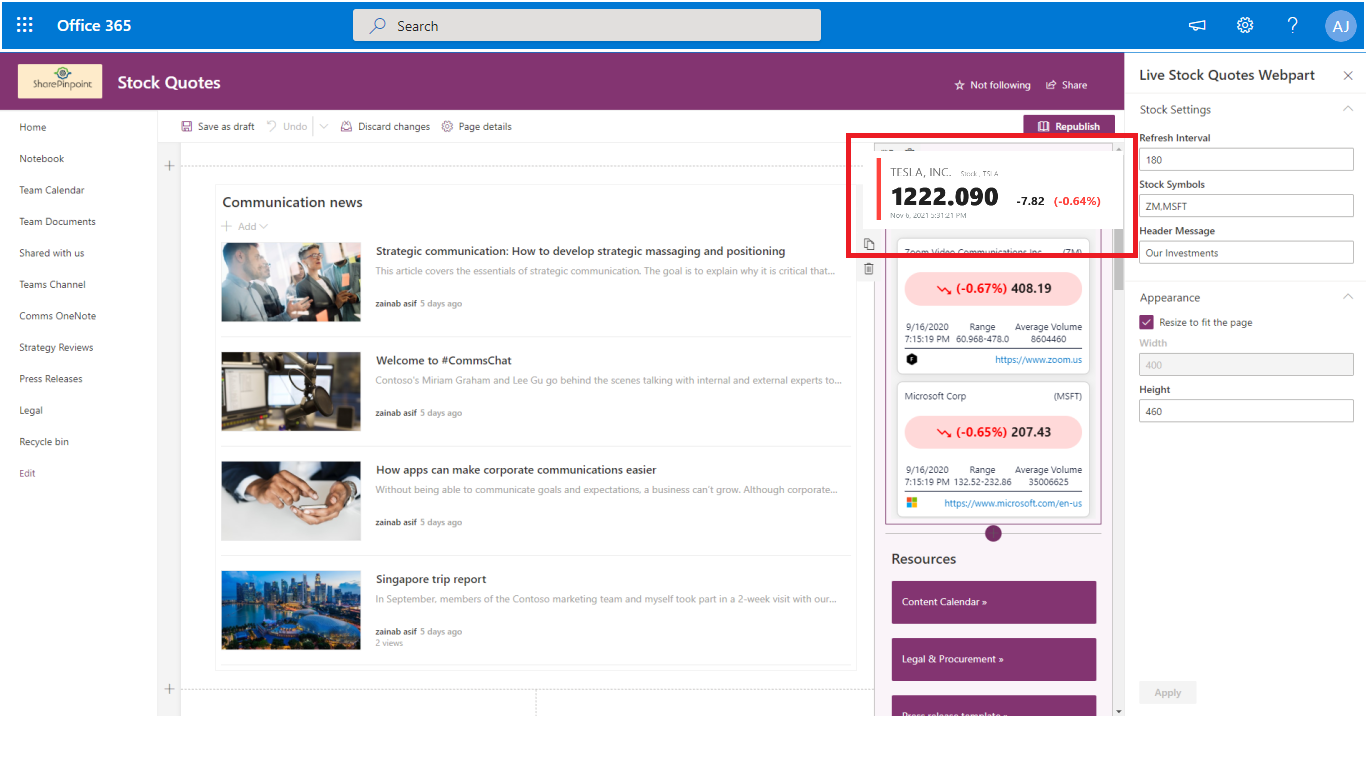Screen dimensions: 1366x768
Task: Click the Header Message input field
Action: click(1246, 252)
